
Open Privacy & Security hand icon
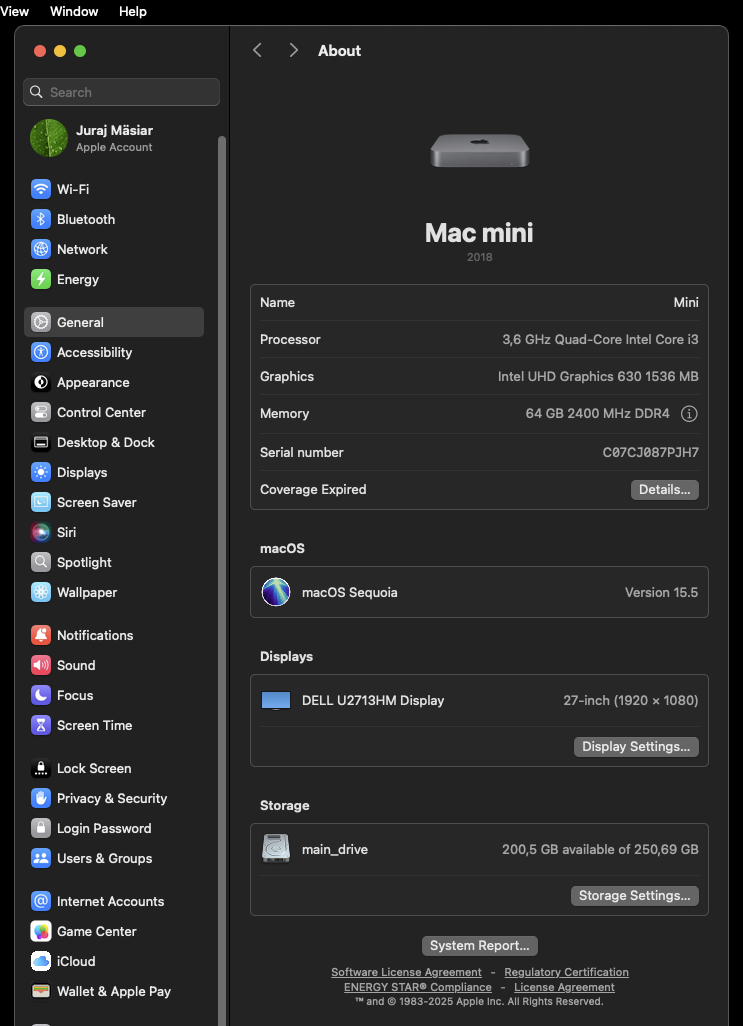41,798
